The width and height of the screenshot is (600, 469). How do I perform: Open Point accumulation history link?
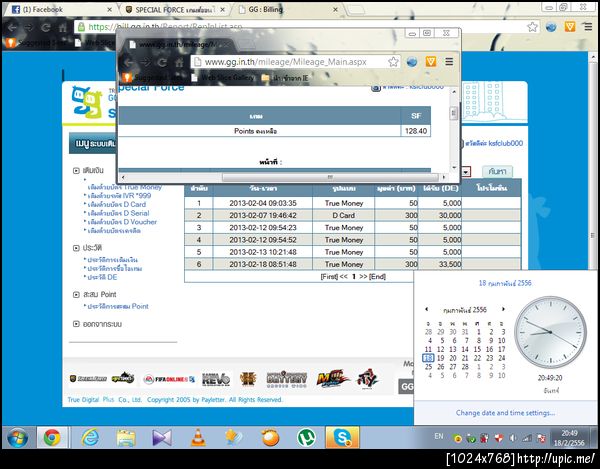pyautogui.click(x=118, y=306)
